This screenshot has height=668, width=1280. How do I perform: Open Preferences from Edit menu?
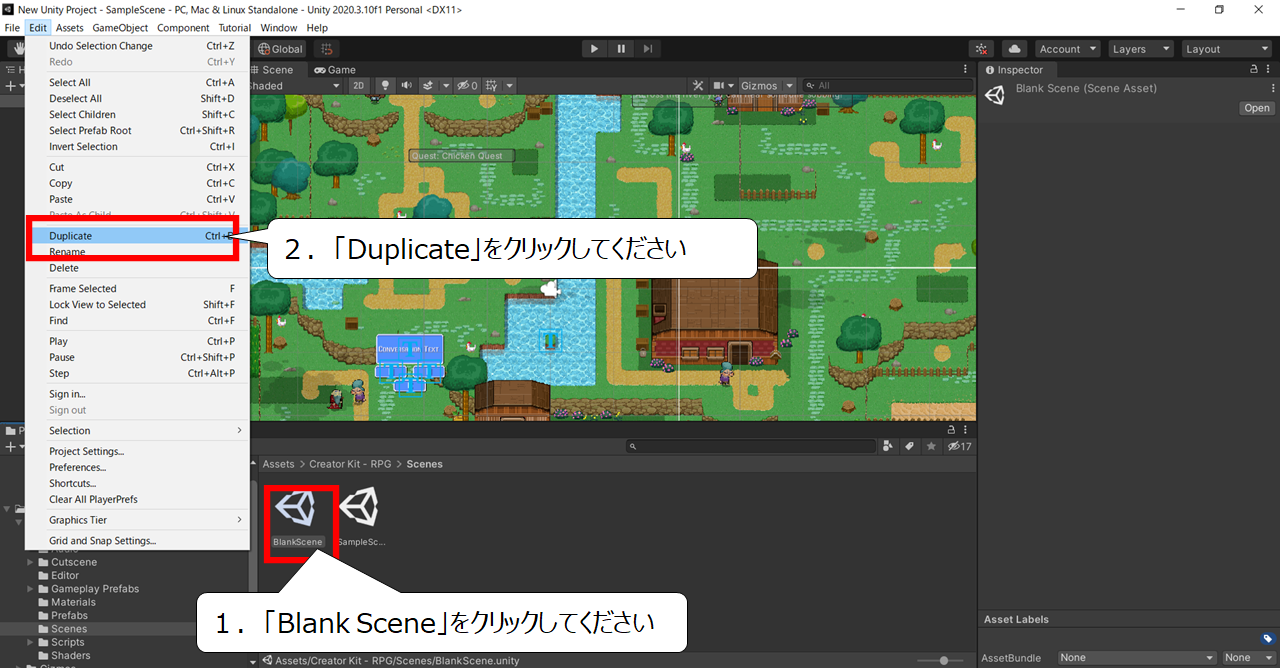coord(137,468)
